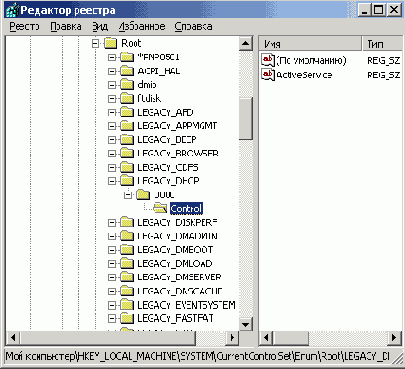Image resolution: width=405 pixels, height=369 pixels.
Task: Expand the LEGACY_FASTFAT key node
Action: (x=112, y=318)
